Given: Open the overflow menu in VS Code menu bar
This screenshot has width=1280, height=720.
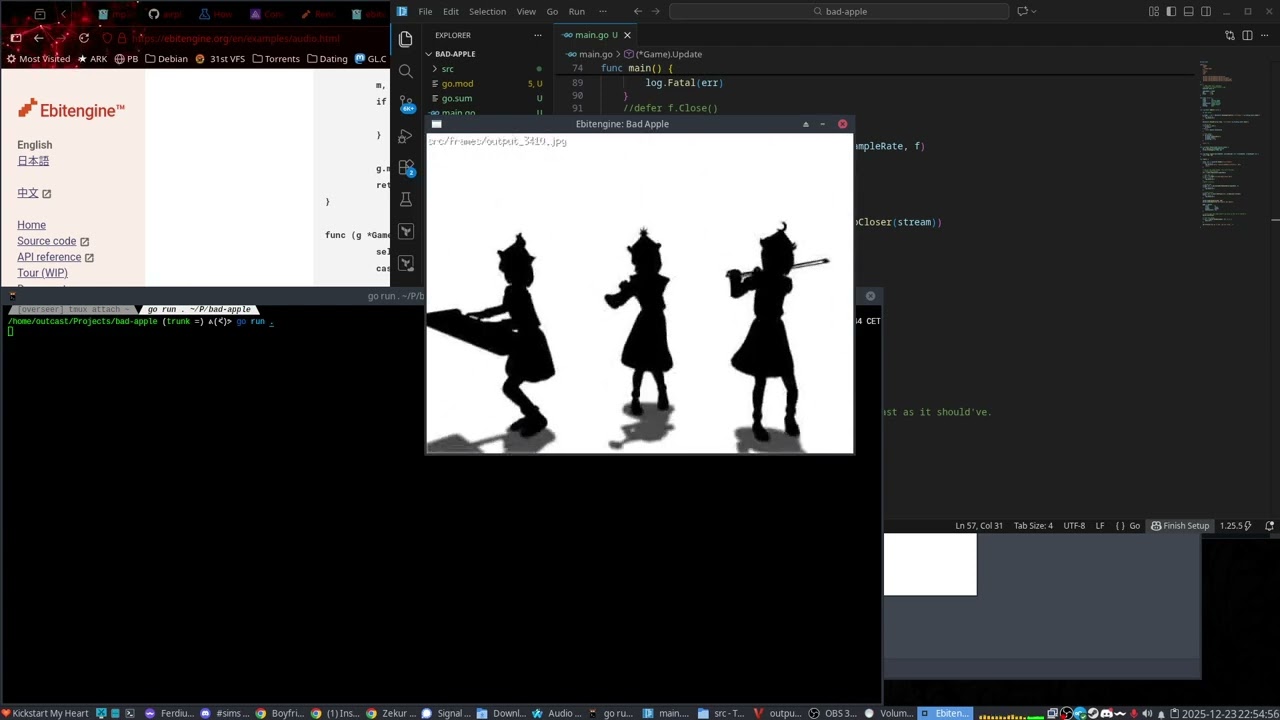Looking at the screenshot, I should [x=602, y=12].
